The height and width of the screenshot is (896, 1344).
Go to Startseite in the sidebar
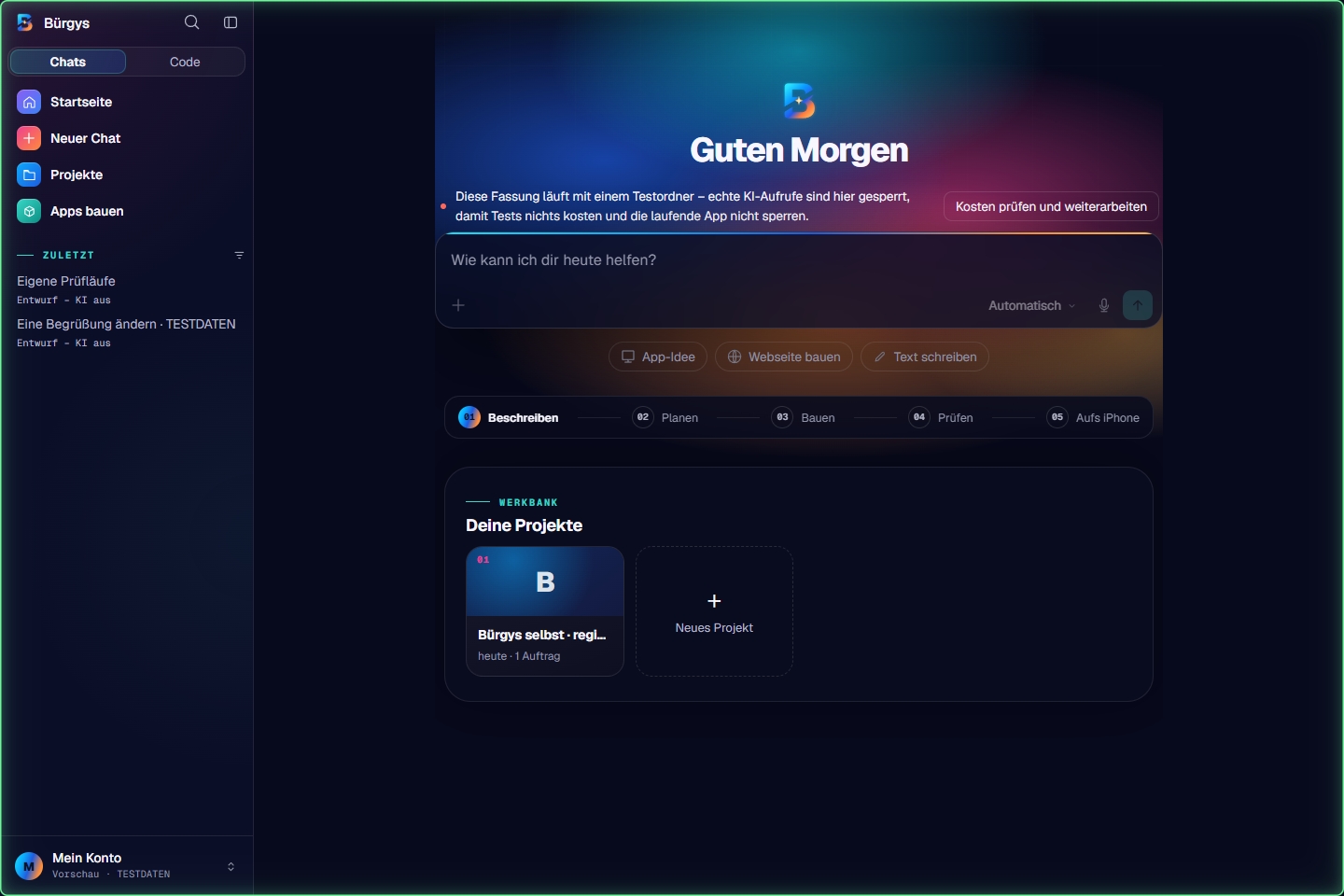pos(127,102)
